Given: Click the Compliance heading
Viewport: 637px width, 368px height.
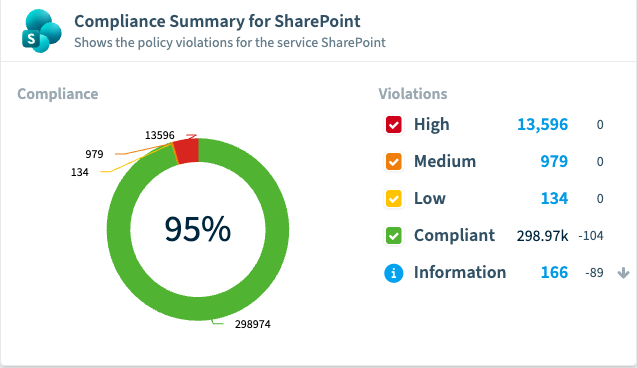Looking at the screenshot, I should (58, 94).
